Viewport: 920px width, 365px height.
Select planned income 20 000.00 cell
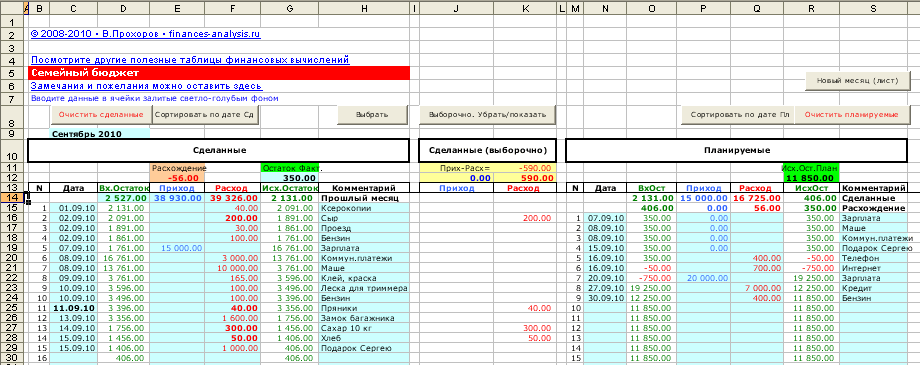703,278
